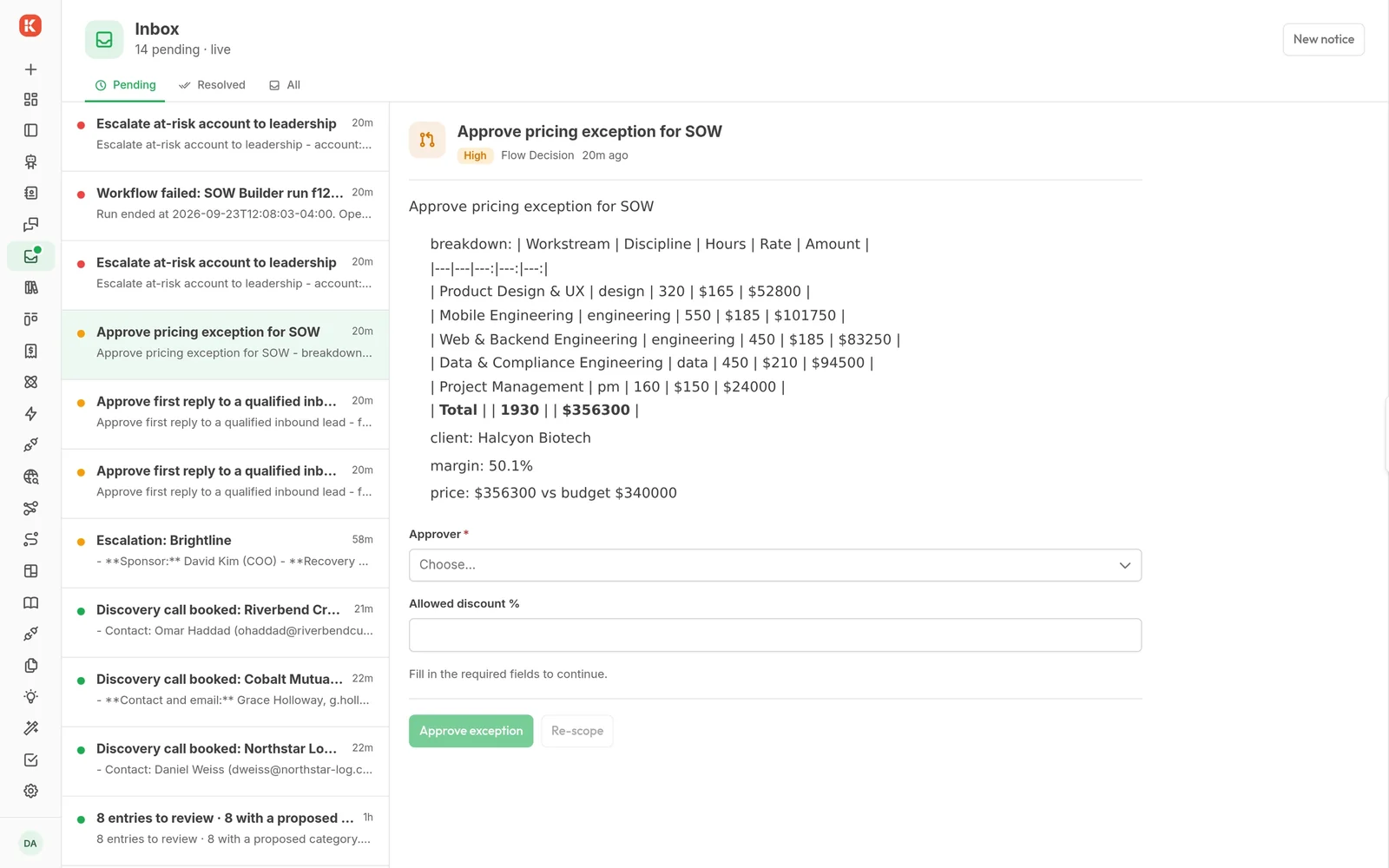Open the library books sidebar icon
This screenshot has height=868, width=1389.
30,287
